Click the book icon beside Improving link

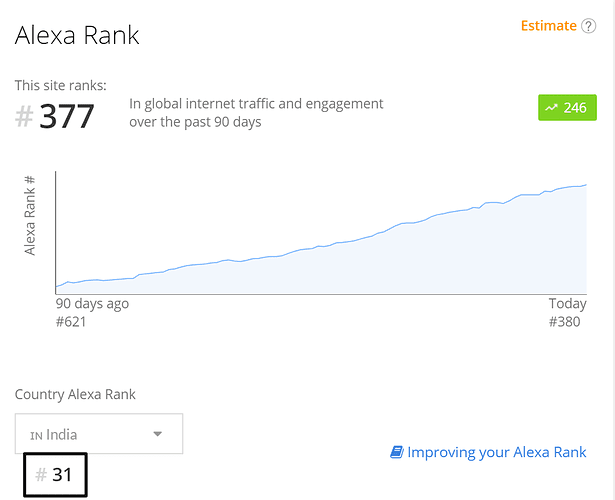(397, 452)
